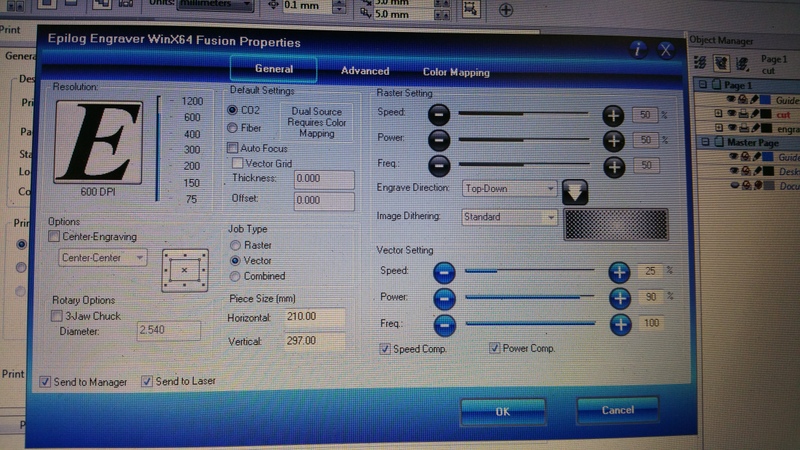Click the center position preview box
Image resolution: width=800 pixels, height=450 pixels.
click(185, 270)
